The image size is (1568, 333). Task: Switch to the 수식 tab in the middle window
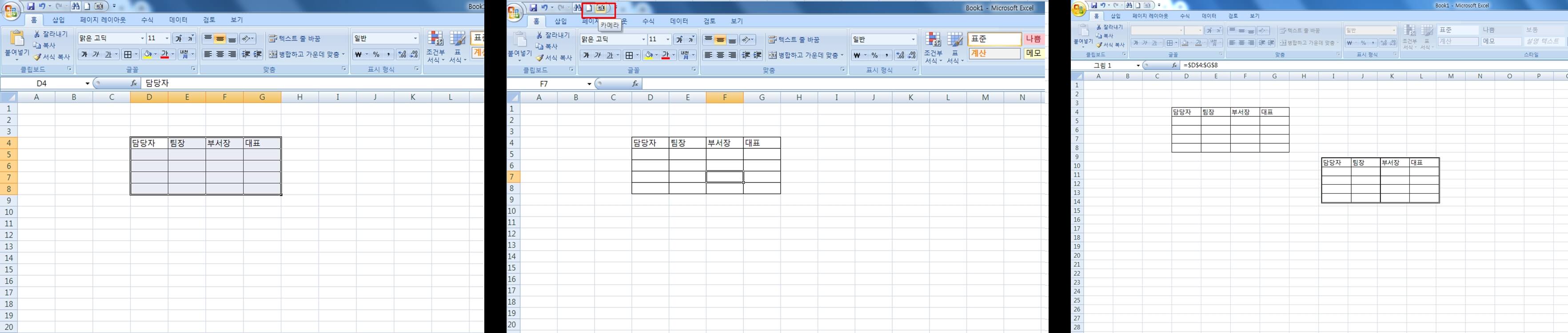point(648,21)
